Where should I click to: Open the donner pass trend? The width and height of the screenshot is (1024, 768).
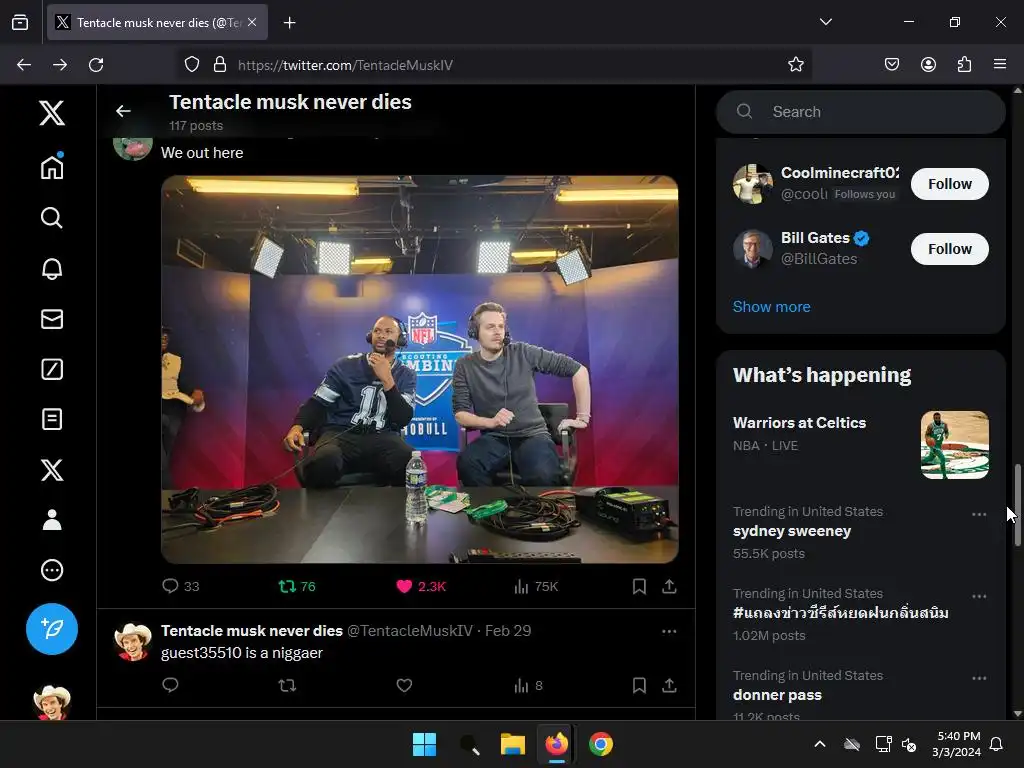[x=777, y=695]
